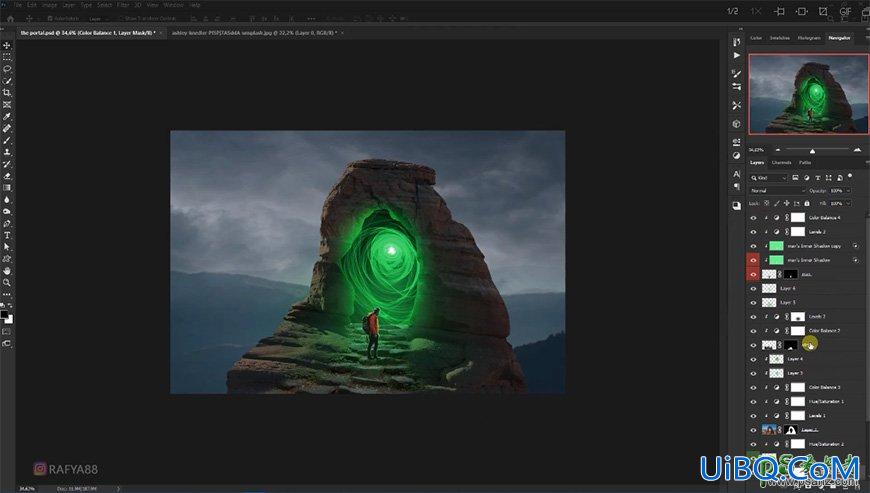Click the 1X button at top right
This screenshot has height=493, width=870.
pos(756,11)
